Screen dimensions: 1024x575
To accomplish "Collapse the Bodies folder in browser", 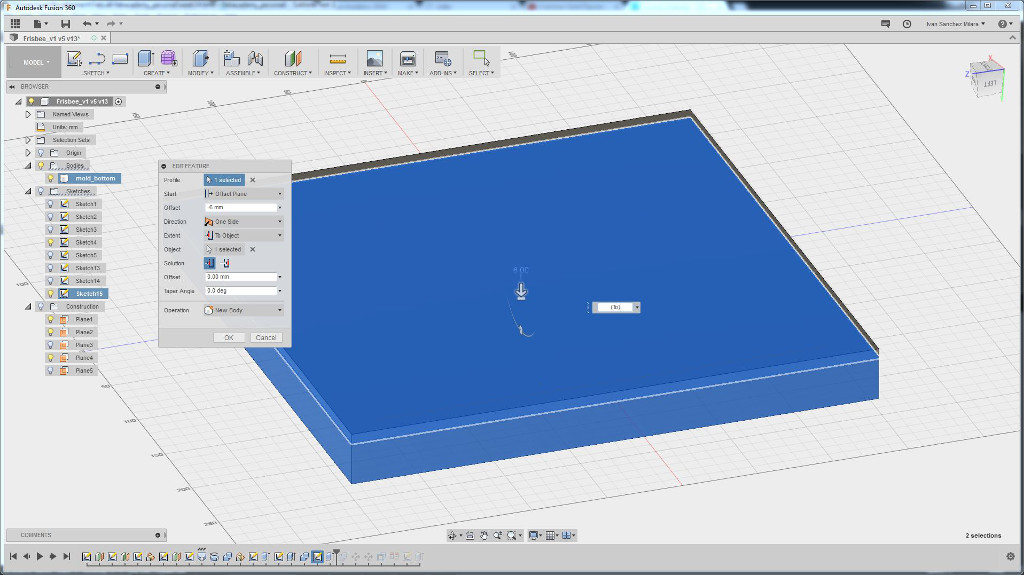I will click(28, 166).
